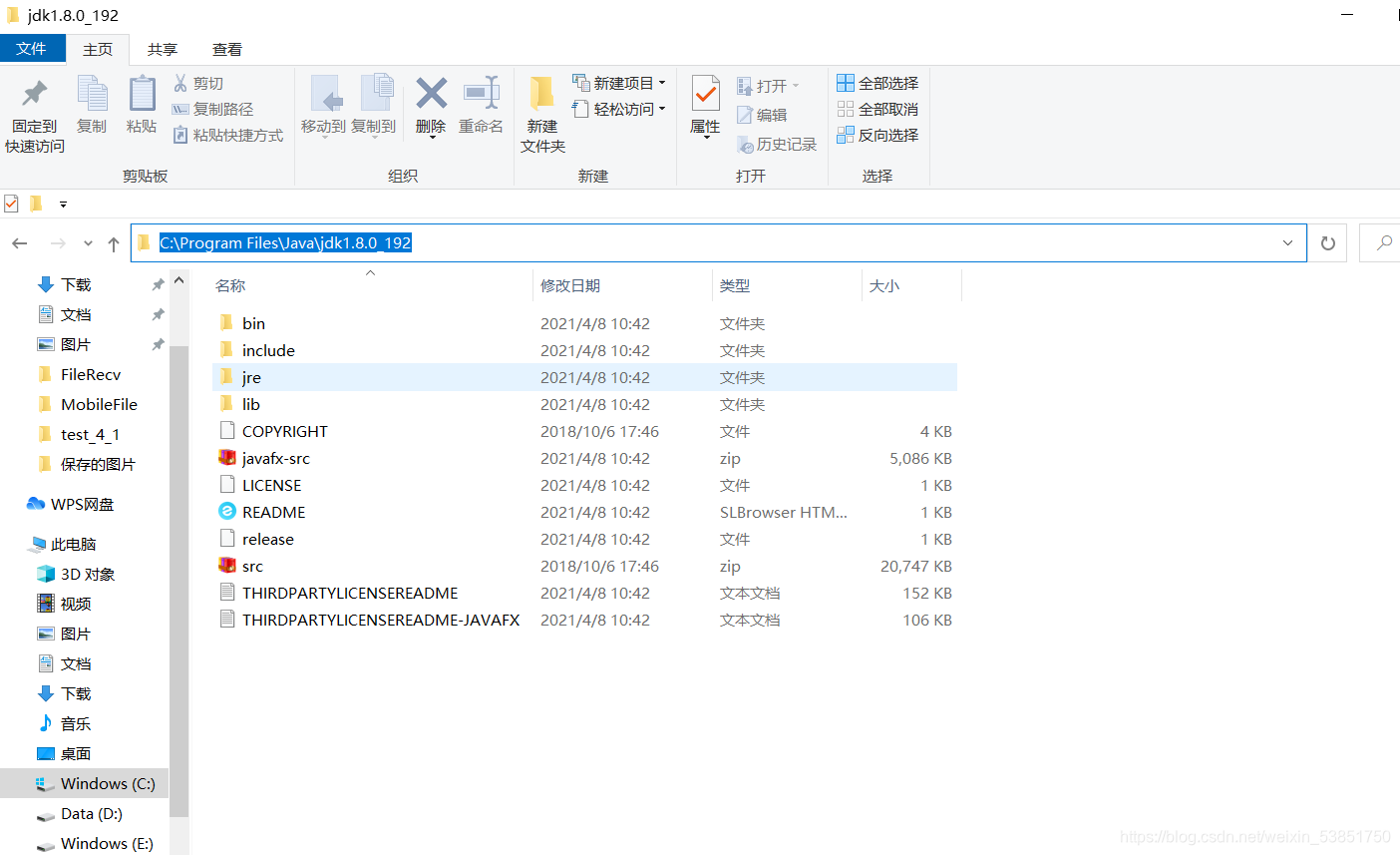
Task: Select the jre folder row
Action: (584, 377)
